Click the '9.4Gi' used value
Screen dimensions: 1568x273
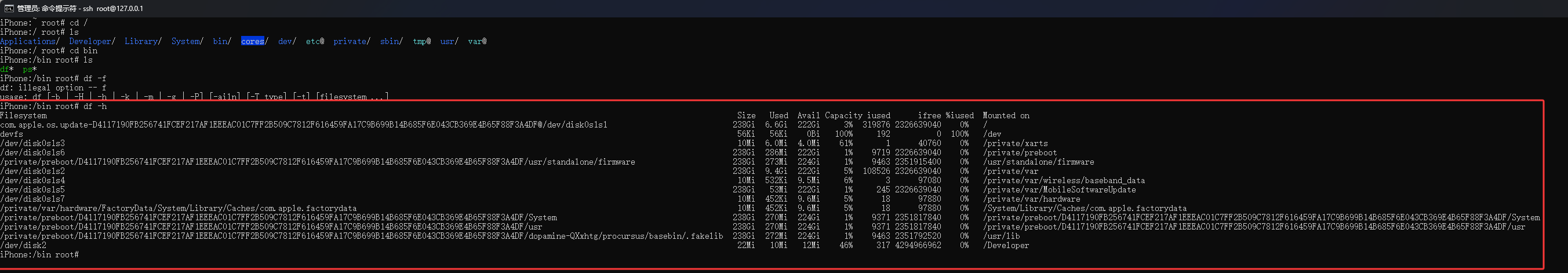[777, 172]
